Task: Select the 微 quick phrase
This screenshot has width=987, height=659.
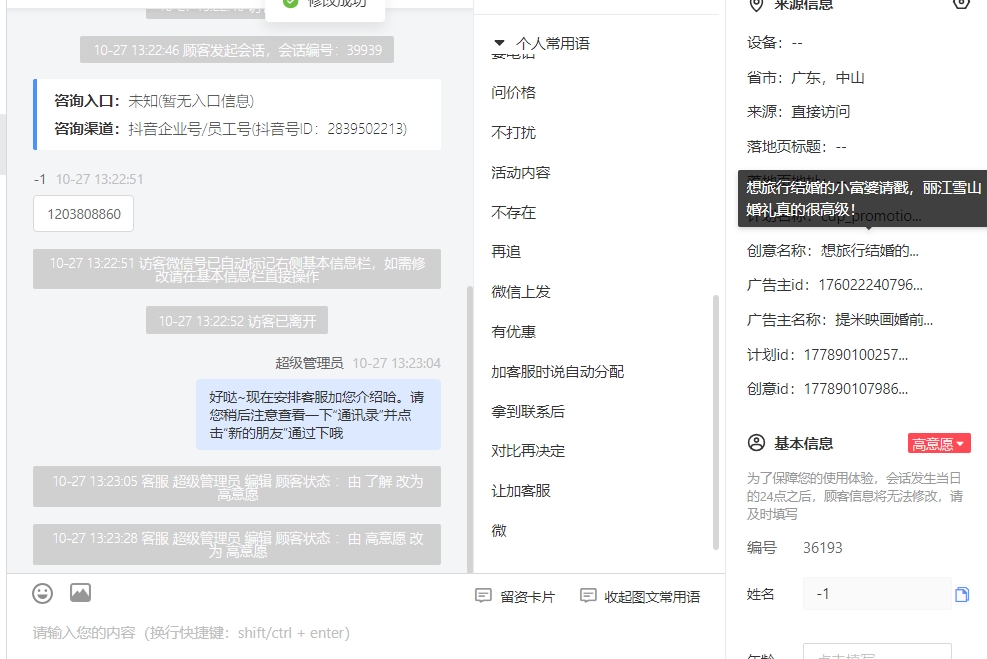Action: pyautogui.click(x=499, y=531)
